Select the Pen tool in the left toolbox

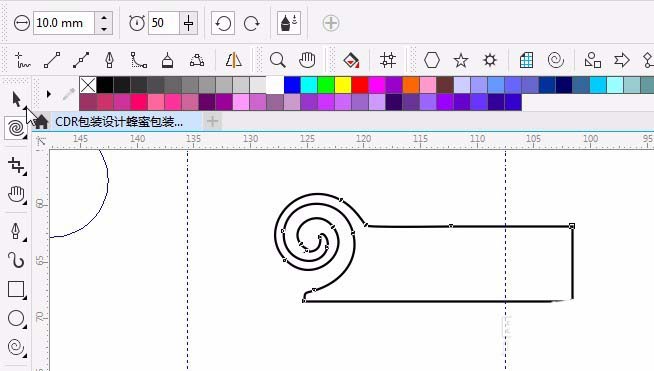point(15,231)
